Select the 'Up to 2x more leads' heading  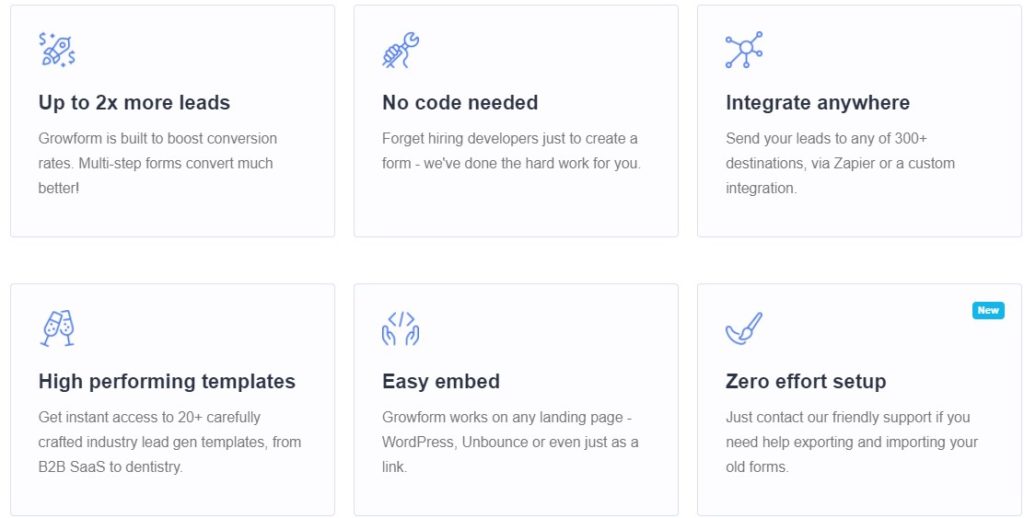tap(135, 103)
